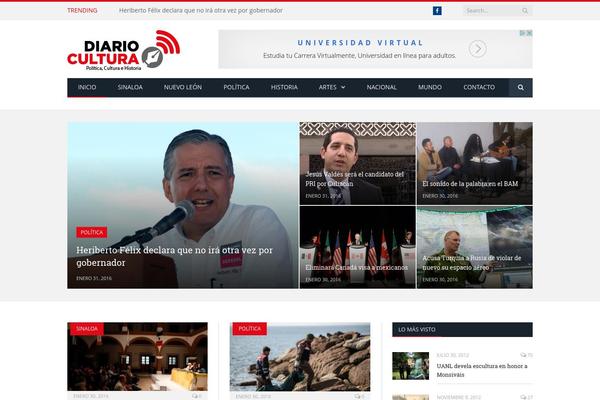Click the Política tag on refugee photo card

[x=249, y=329]
